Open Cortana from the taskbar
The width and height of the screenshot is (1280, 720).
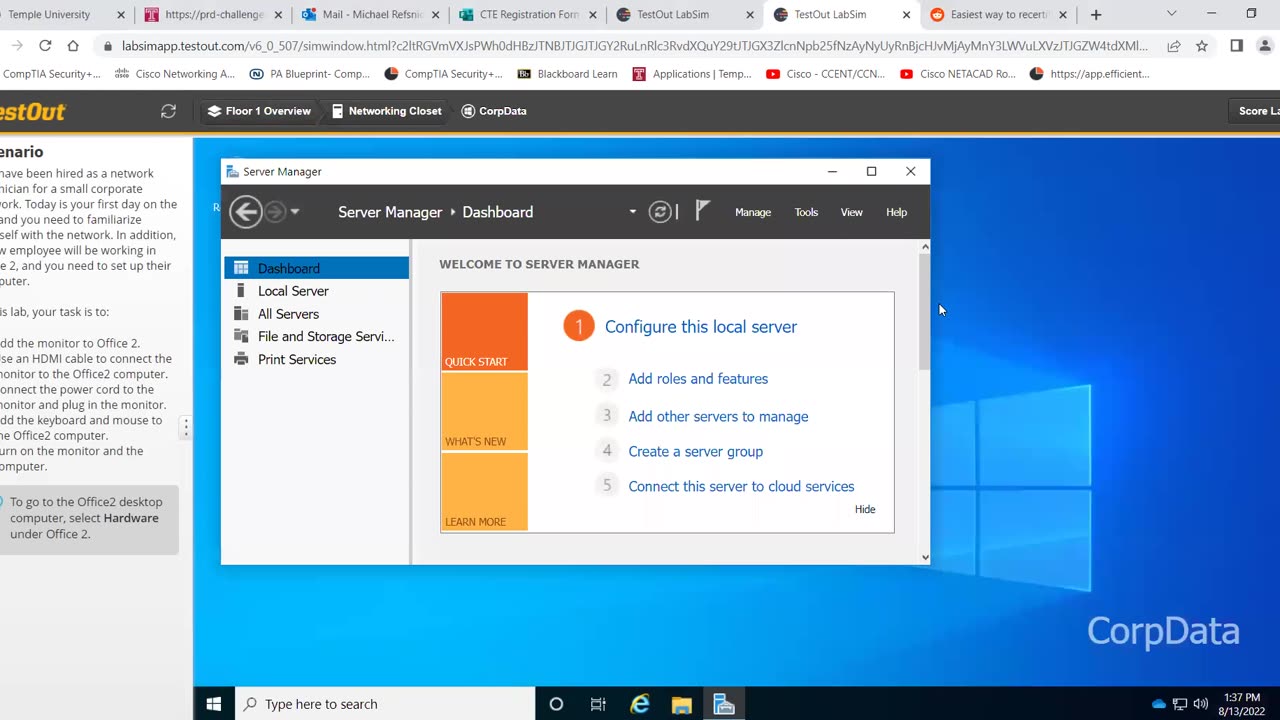click(x=556, y=704)
